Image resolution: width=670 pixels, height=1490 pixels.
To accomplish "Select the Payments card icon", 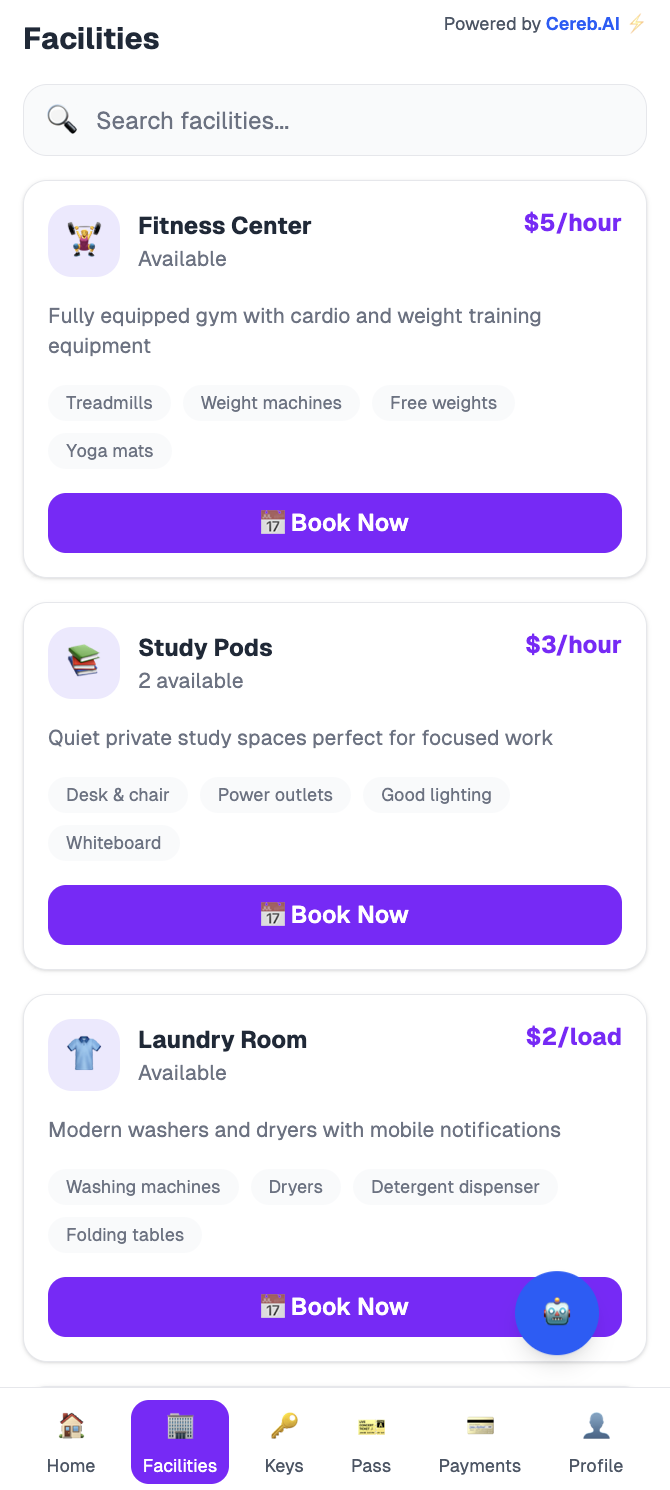I will [x=480, y=1424].
